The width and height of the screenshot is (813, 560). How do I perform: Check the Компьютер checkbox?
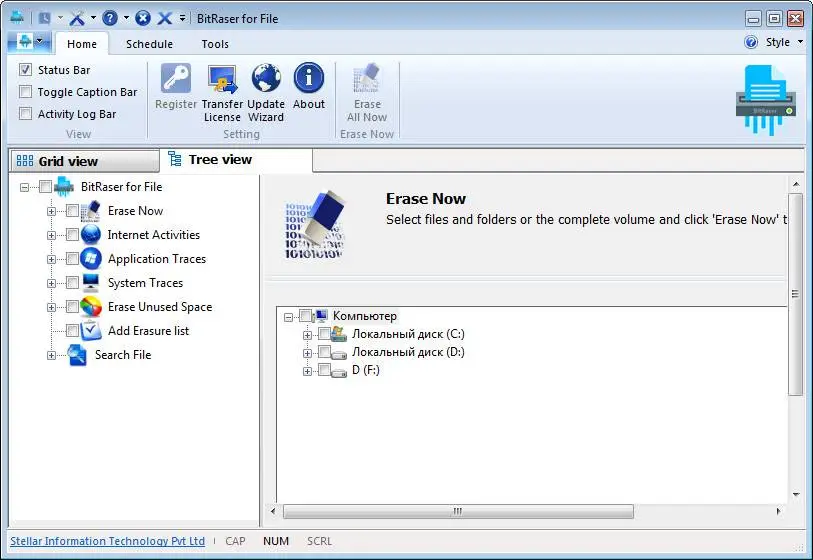305,316
